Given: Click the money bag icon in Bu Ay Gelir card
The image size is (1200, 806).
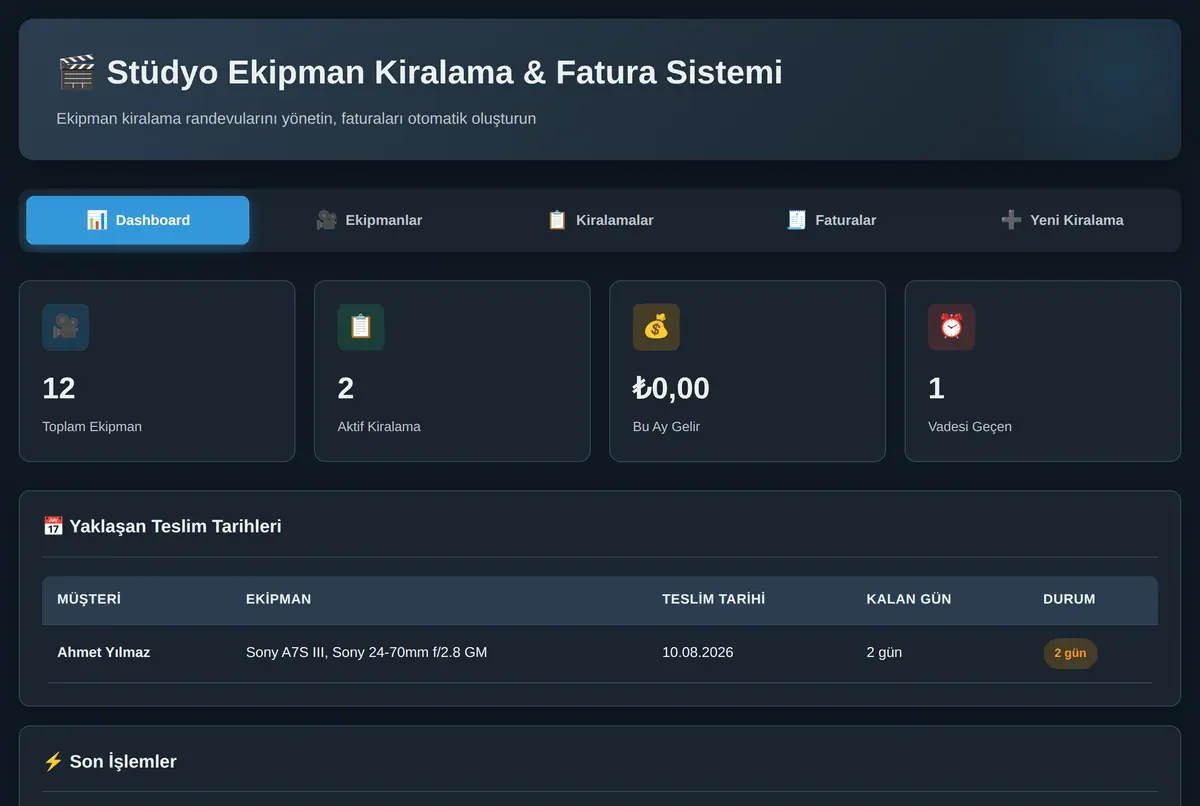Looking at the screenshot, I should 656,327.
